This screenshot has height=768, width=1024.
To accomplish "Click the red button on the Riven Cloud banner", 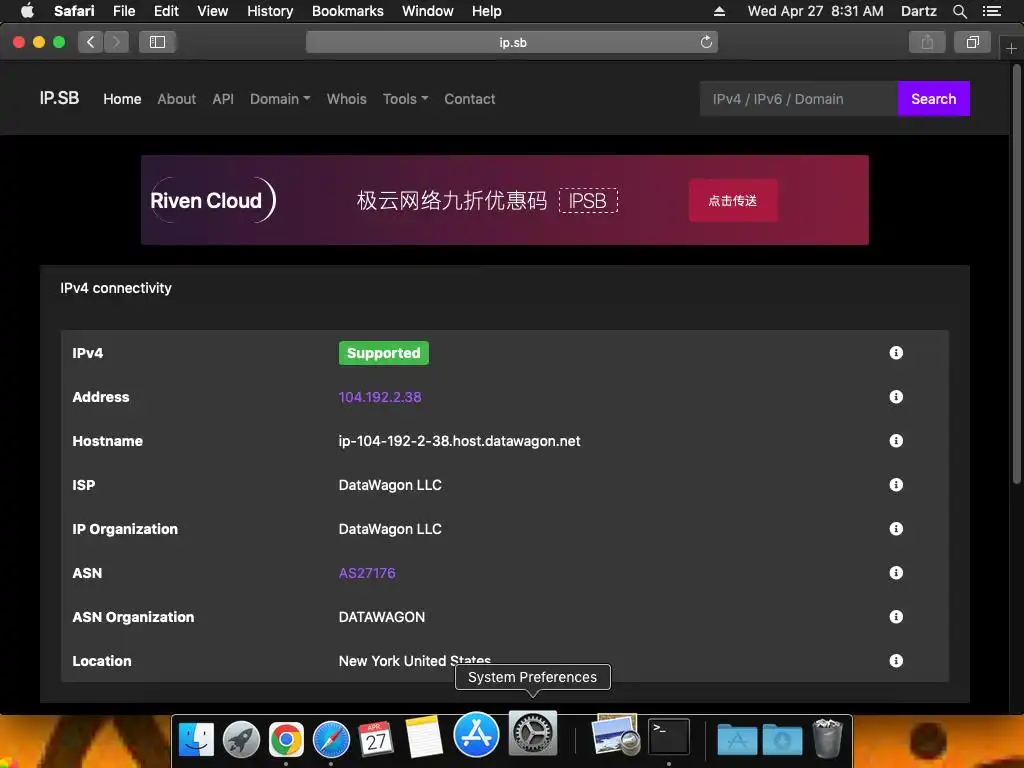I will click(x=733, y=200).
